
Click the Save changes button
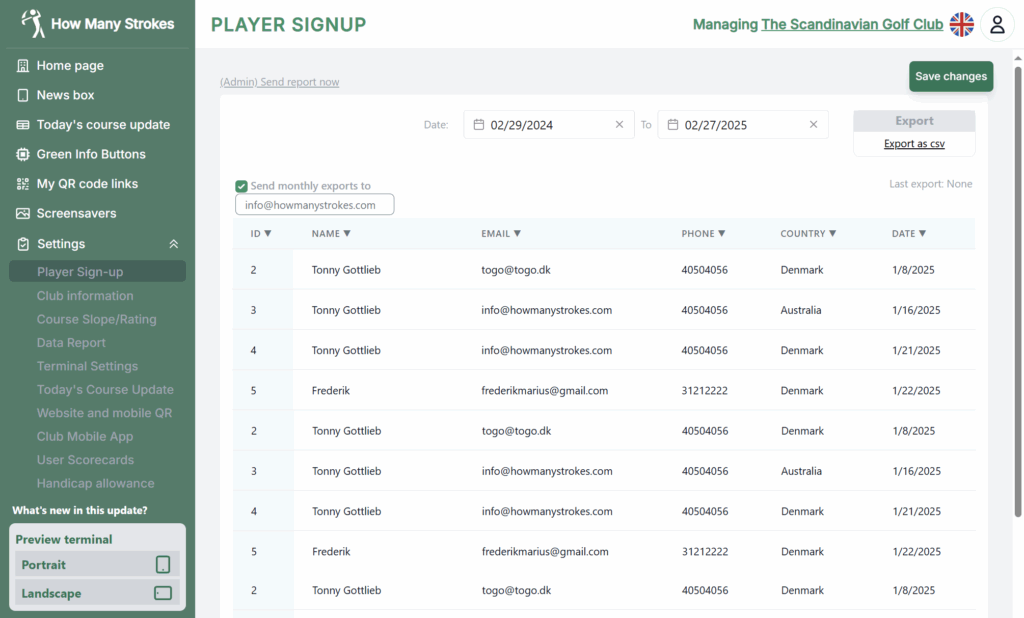[x=951, y=76]
